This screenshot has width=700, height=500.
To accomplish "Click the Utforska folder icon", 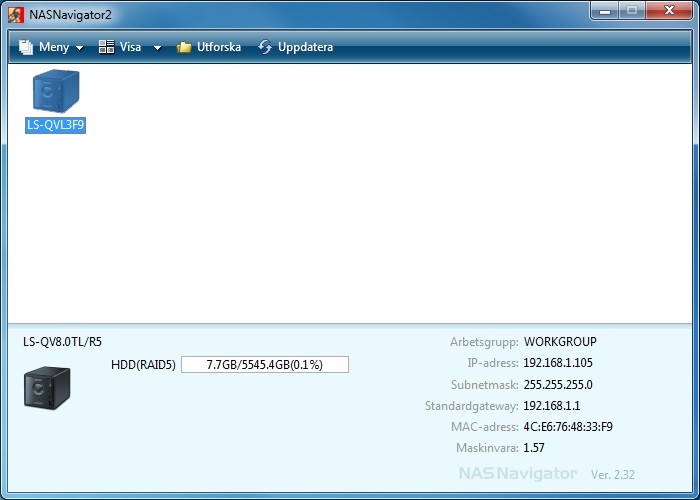I will [184, 47].
